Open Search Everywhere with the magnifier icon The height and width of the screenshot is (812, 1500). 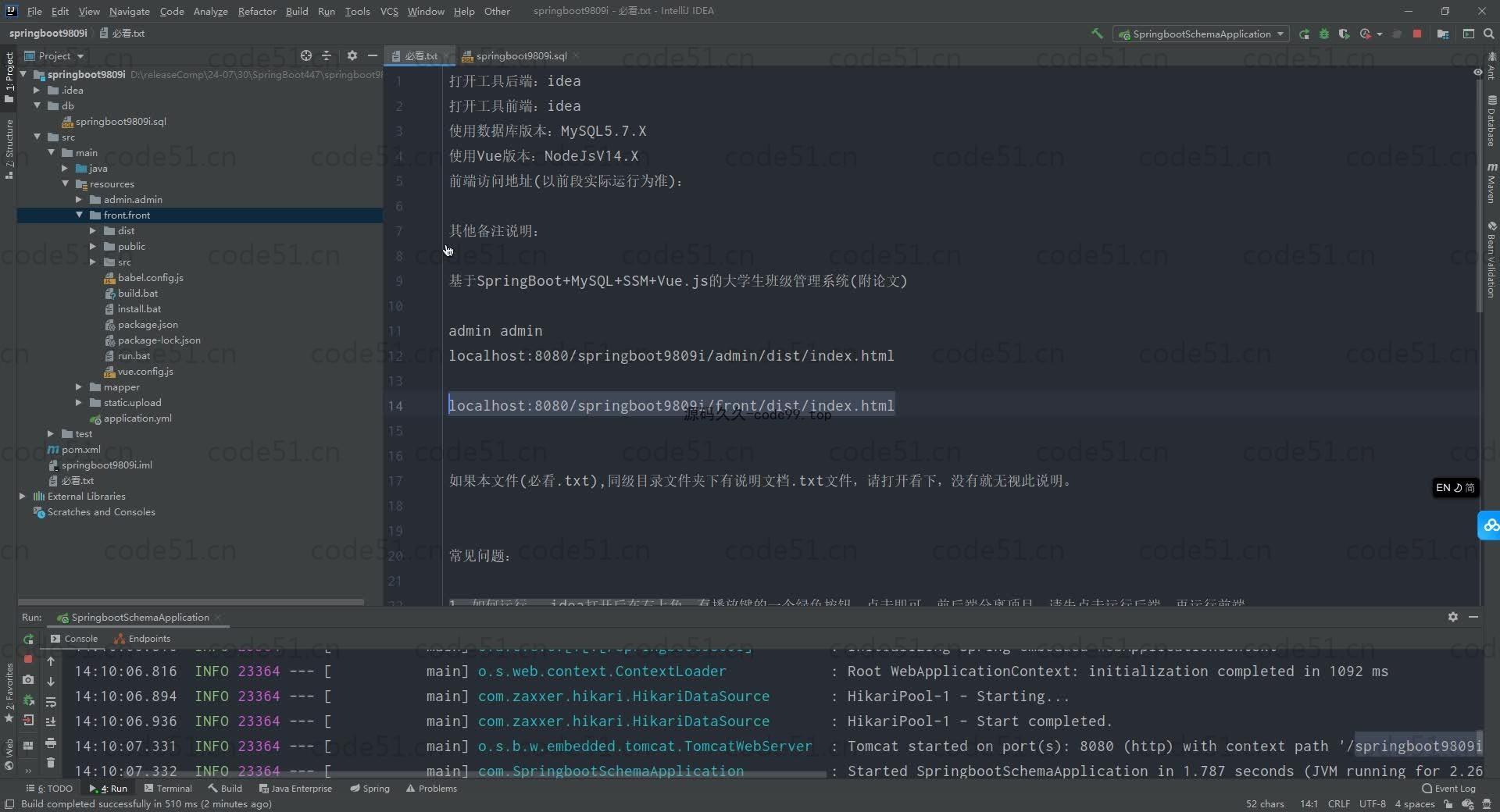click(1488, 34)
